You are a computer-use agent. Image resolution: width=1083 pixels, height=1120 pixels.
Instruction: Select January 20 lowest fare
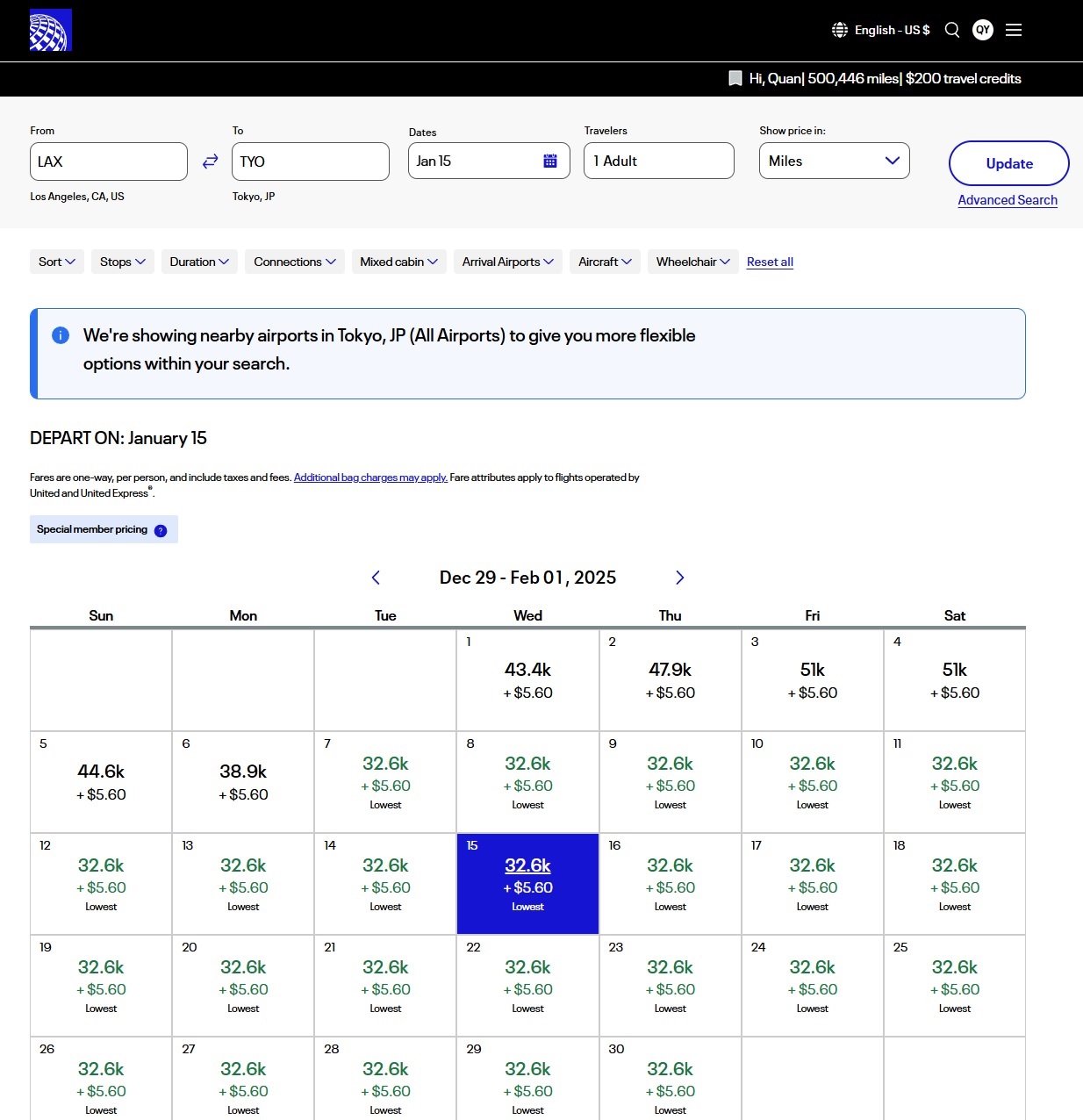point(243,986)
